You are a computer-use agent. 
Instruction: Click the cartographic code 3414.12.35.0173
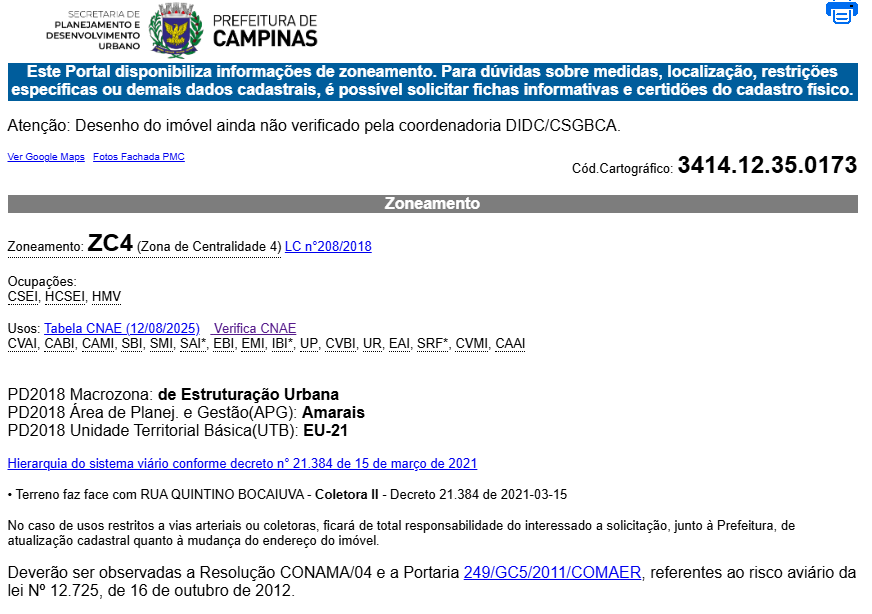click(x=767, y=166)
